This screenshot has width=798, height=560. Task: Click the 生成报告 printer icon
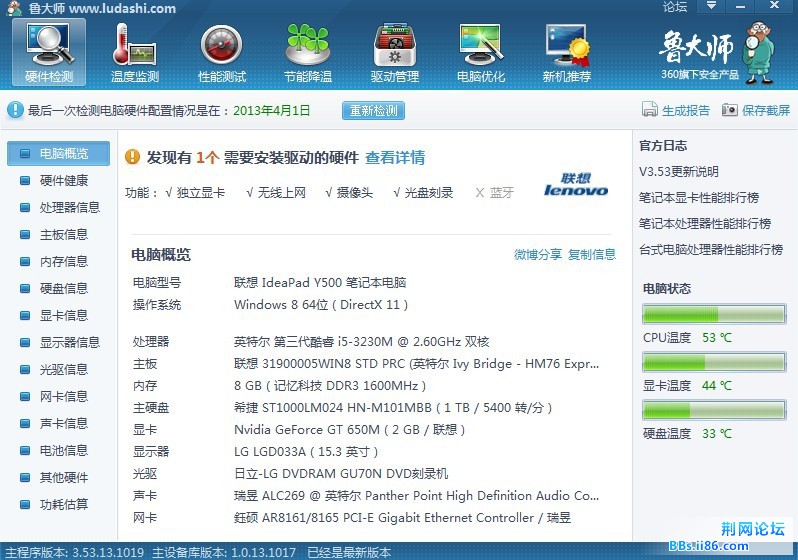pyautogui.click(x=649, y=109)
